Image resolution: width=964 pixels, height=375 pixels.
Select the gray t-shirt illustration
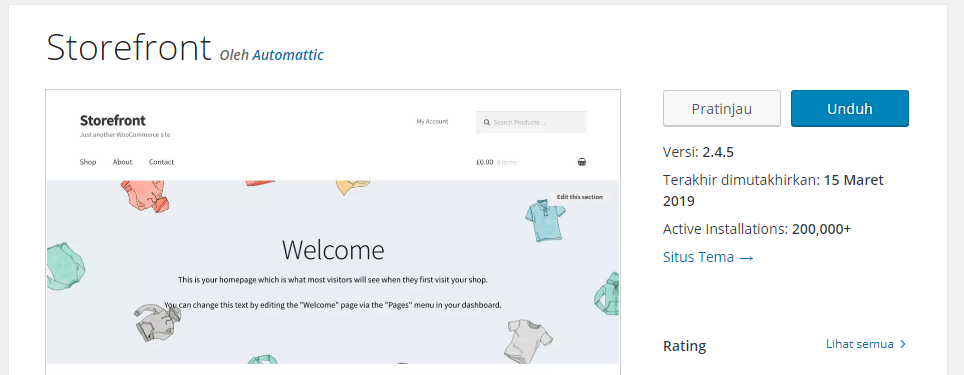click(x=528, y=341)
